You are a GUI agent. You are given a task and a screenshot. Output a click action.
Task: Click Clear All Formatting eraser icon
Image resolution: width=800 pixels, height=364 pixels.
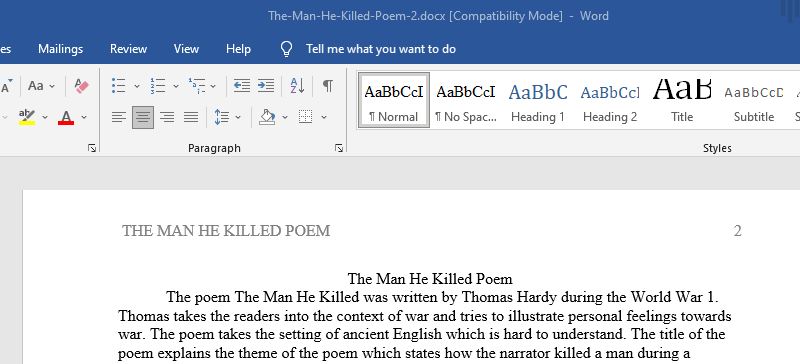click(82, 86)
